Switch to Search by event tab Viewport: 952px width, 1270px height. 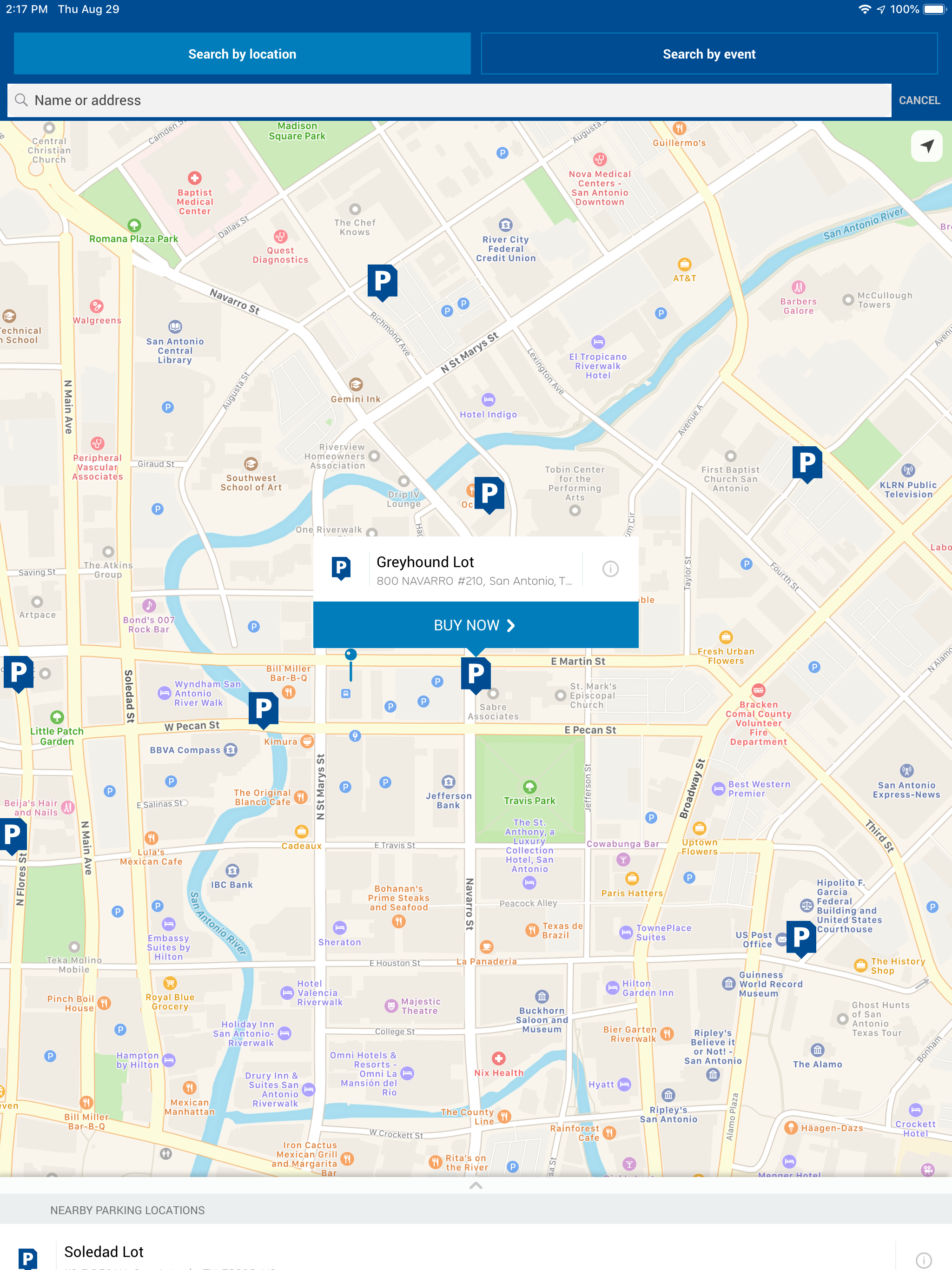[x=708, y=54]
